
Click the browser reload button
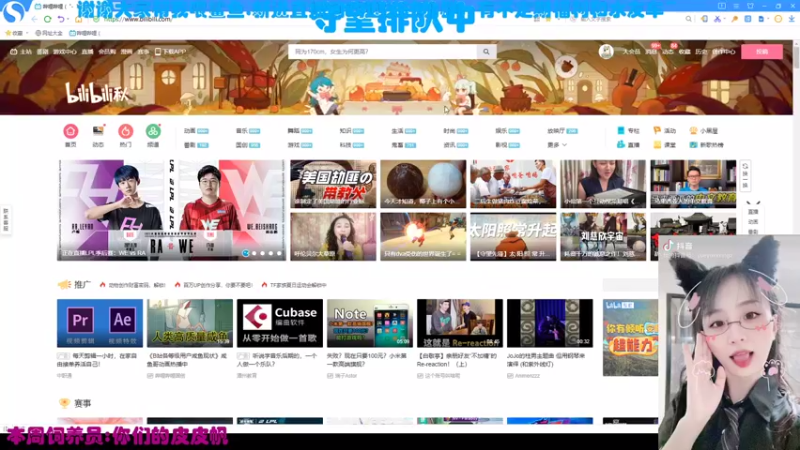47,19
